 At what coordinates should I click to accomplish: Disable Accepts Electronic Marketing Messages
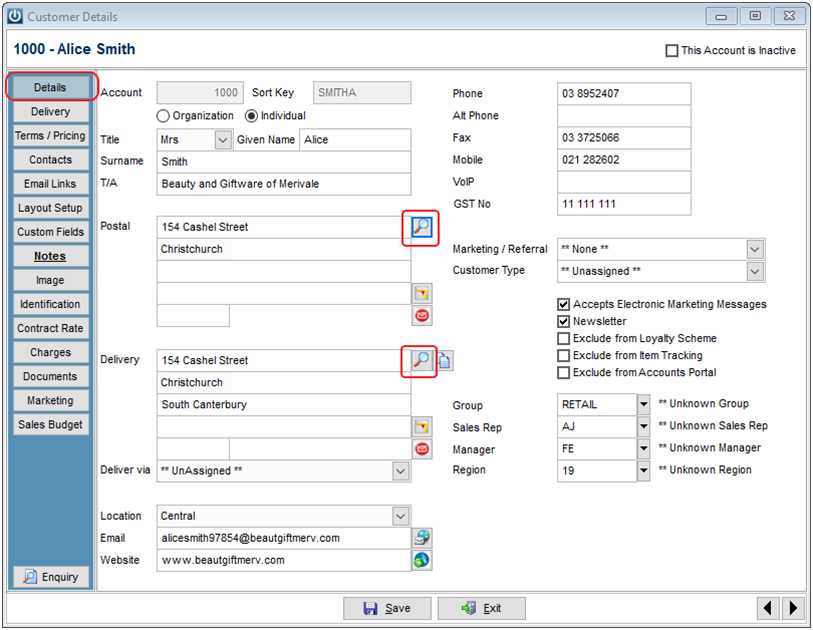pos(563,304)
